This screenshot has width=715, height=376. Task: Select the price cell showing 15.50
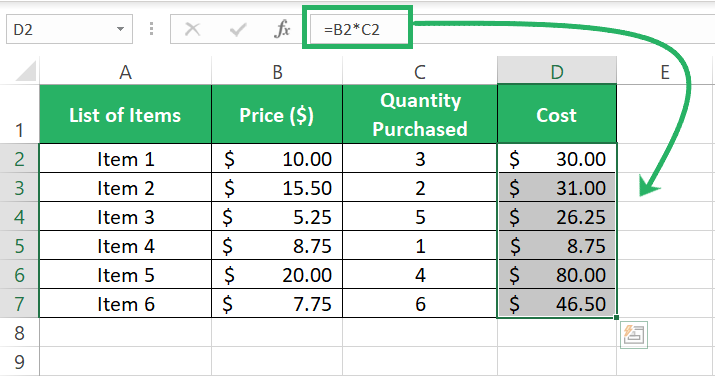(277, 187)
